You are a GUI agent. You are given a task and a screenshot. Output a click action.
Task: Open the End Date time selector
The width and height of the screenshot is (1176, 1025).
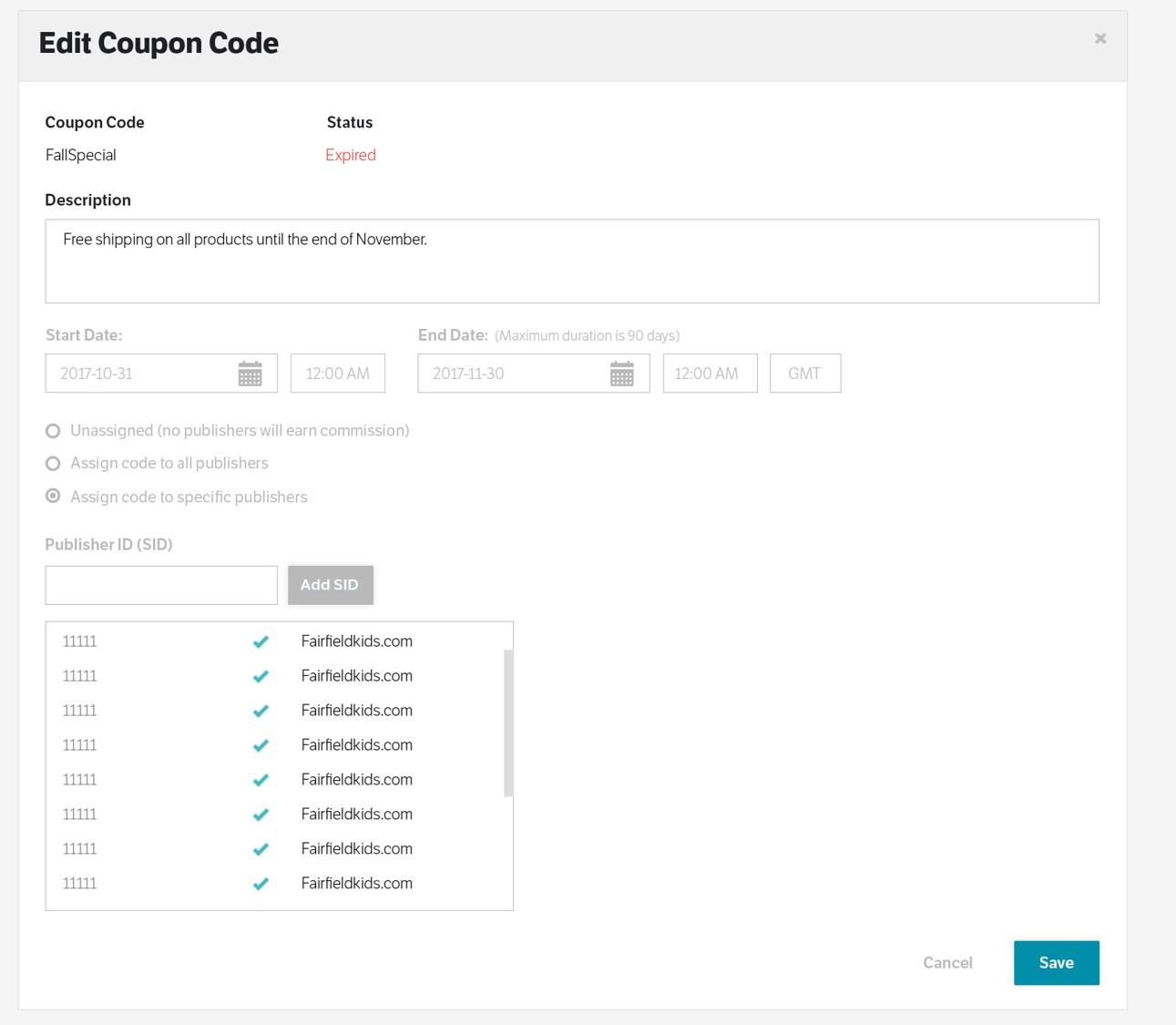[710, 374]
